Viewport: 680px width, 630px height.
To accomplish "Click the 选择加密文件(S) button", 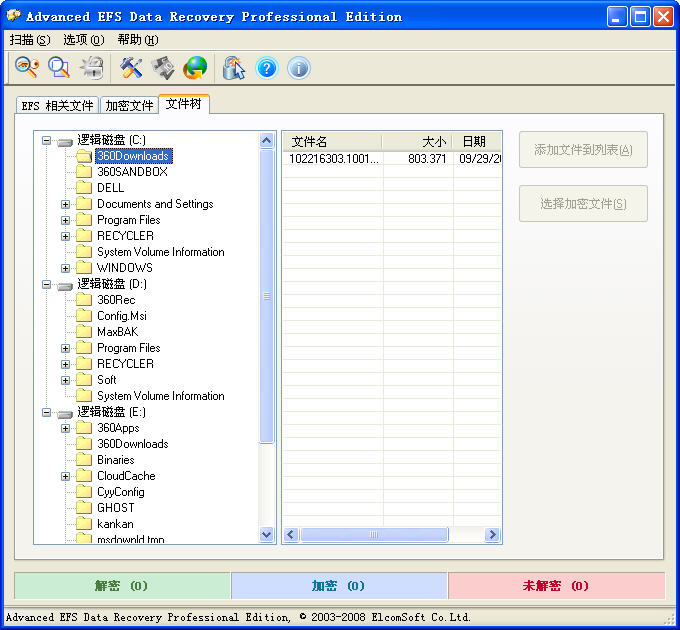I will tap(583, 204).
